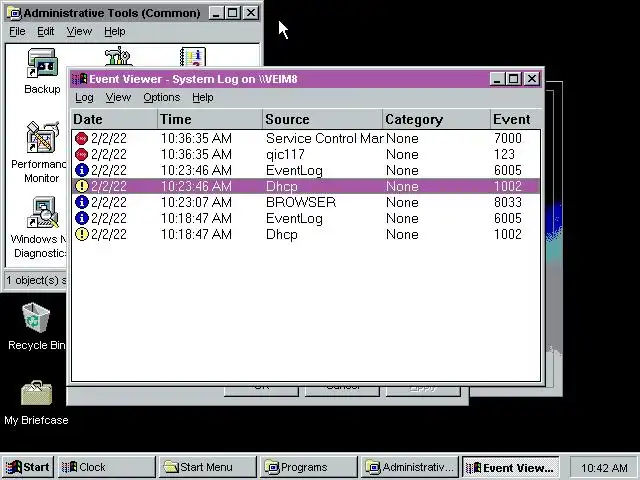The width and height of the screenshot is (640, 480).
Task: Open the Help menu in Event Viewer
Action: coord(203,98)
